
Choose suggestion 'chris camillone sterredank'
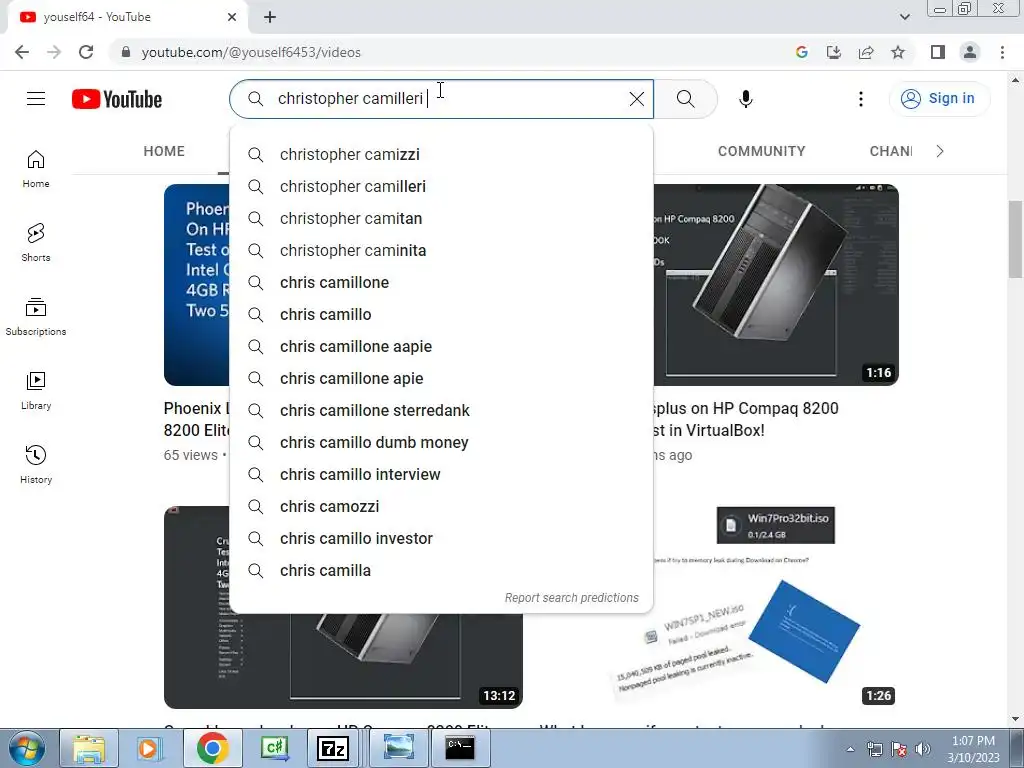click(441, 411)
